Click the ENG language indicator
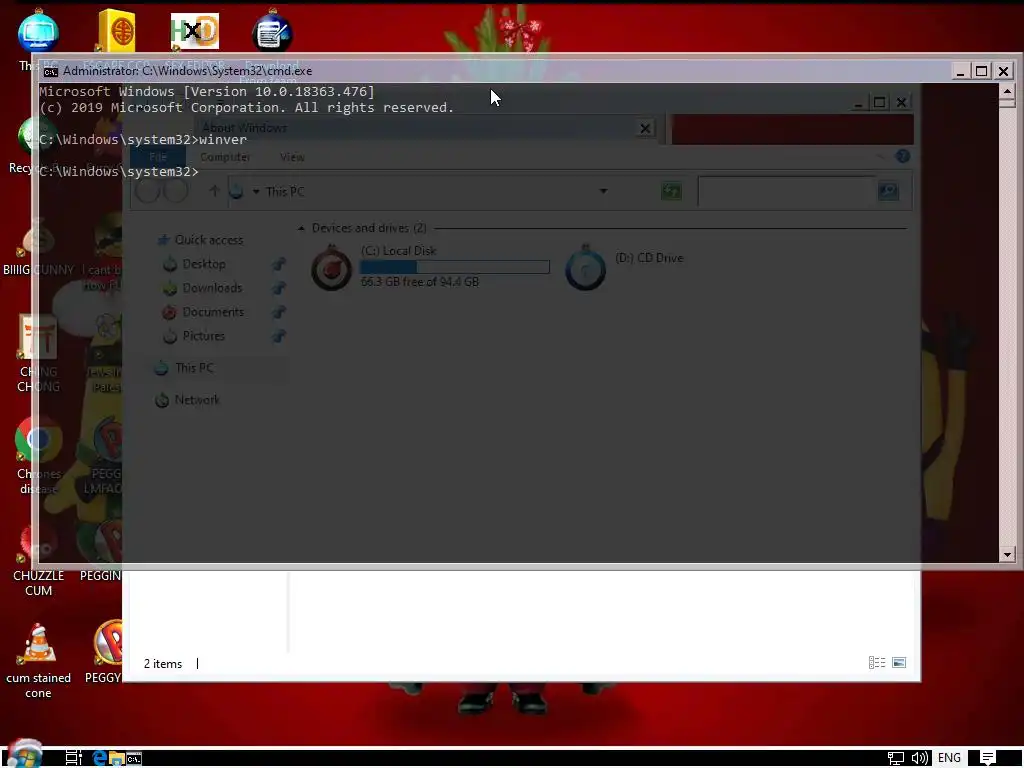The image size is (1024, 768). coord(949,758)
